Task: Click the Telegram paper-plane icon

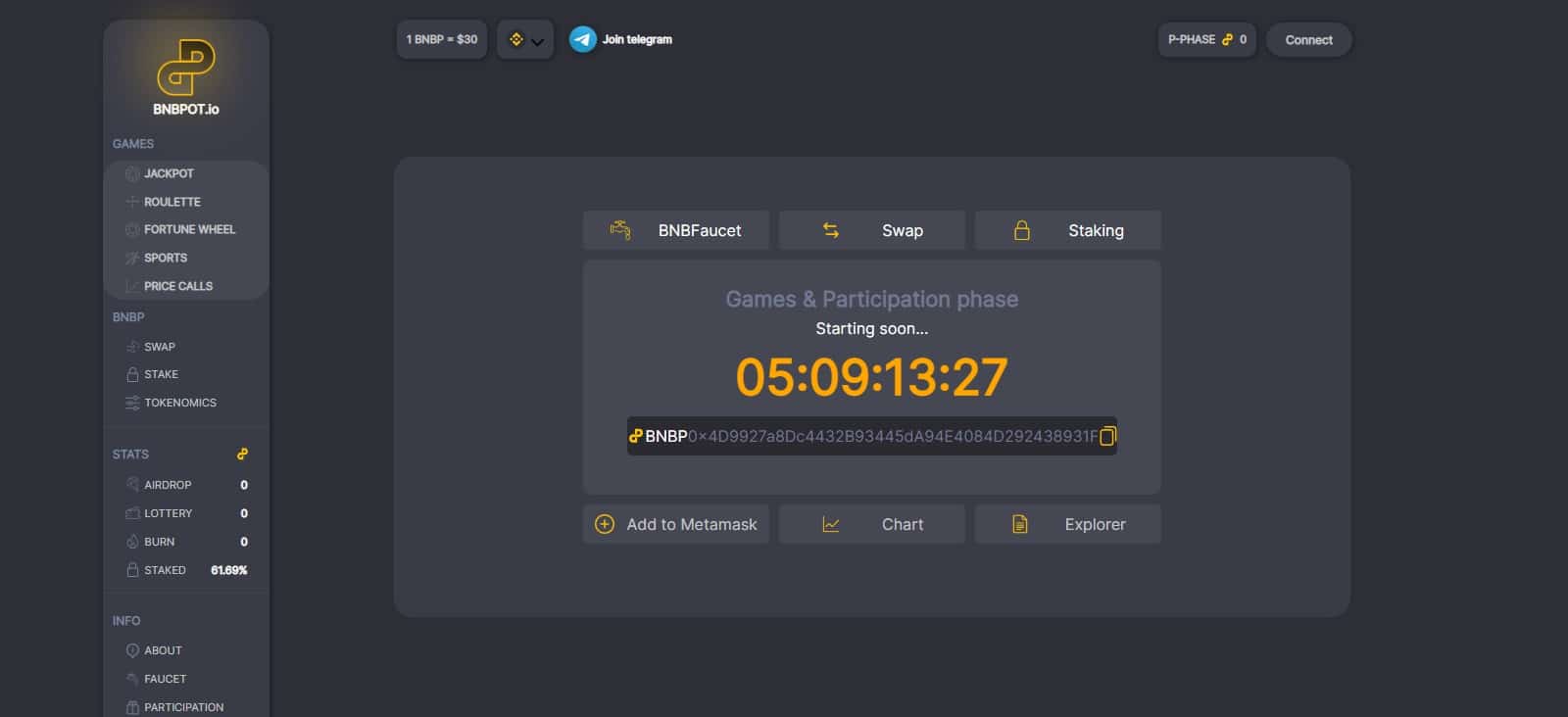Action: 583,39
